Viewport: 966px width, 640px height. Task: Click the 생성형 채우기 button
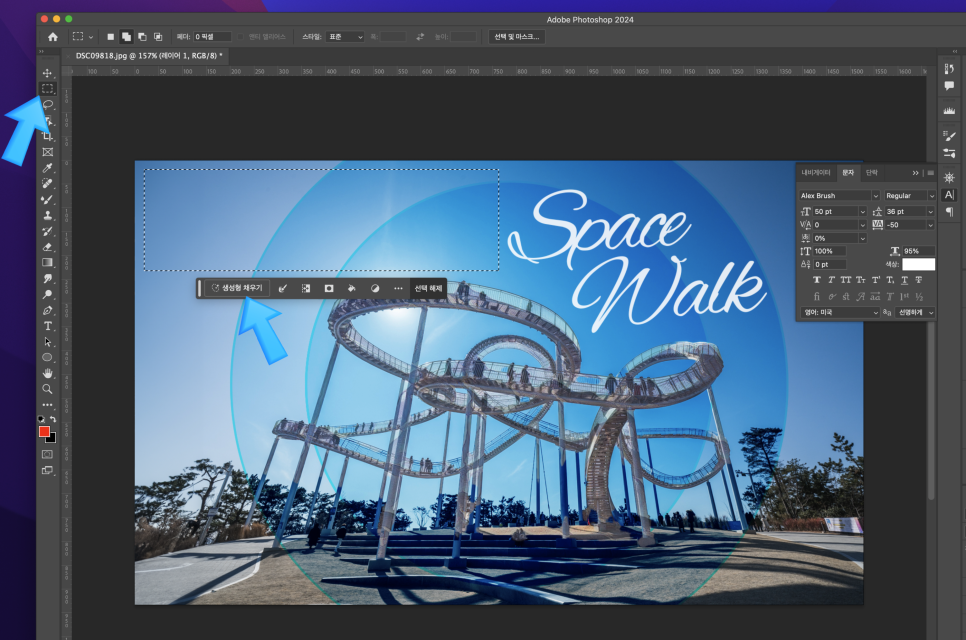click(x=237, y=288)
